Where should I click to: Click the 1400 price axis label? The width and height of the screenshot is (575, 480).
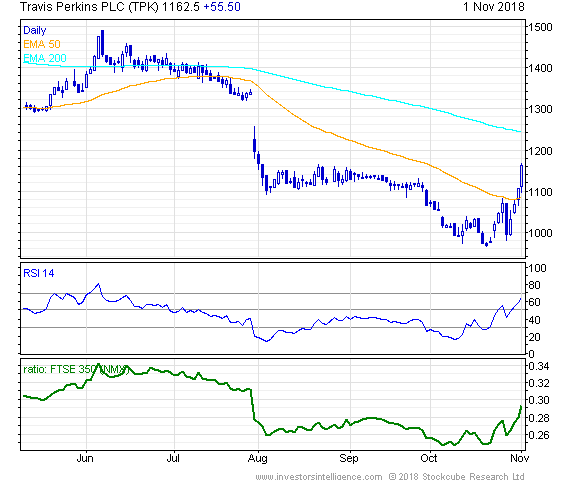(540, 68)
